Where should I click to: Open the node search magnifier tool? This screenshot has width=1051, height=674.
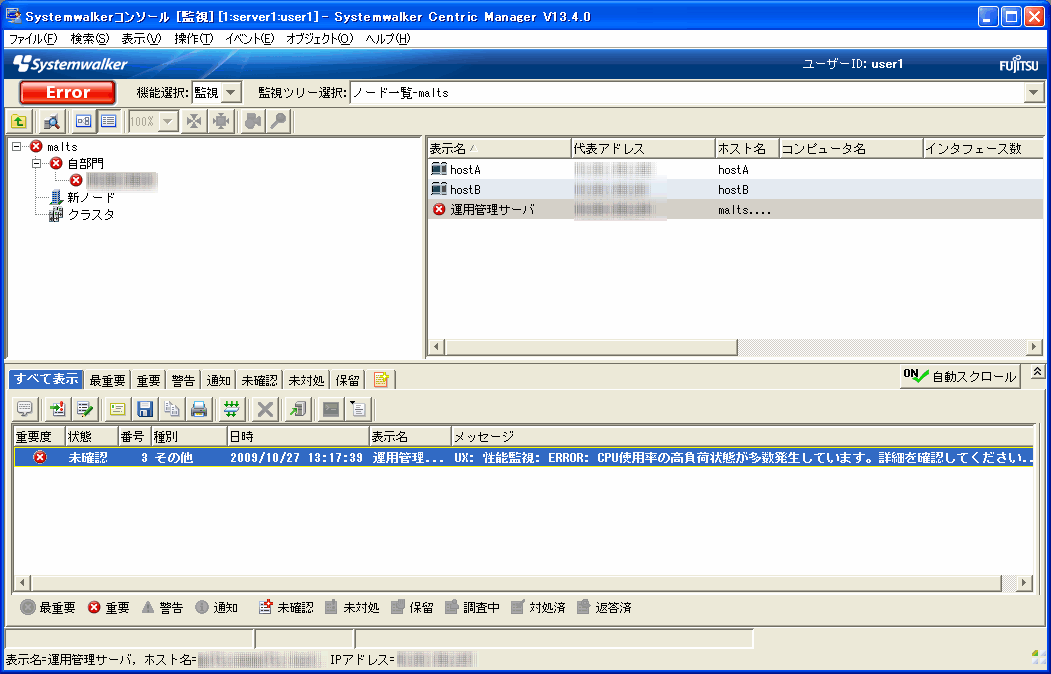(x=51, y=121)
